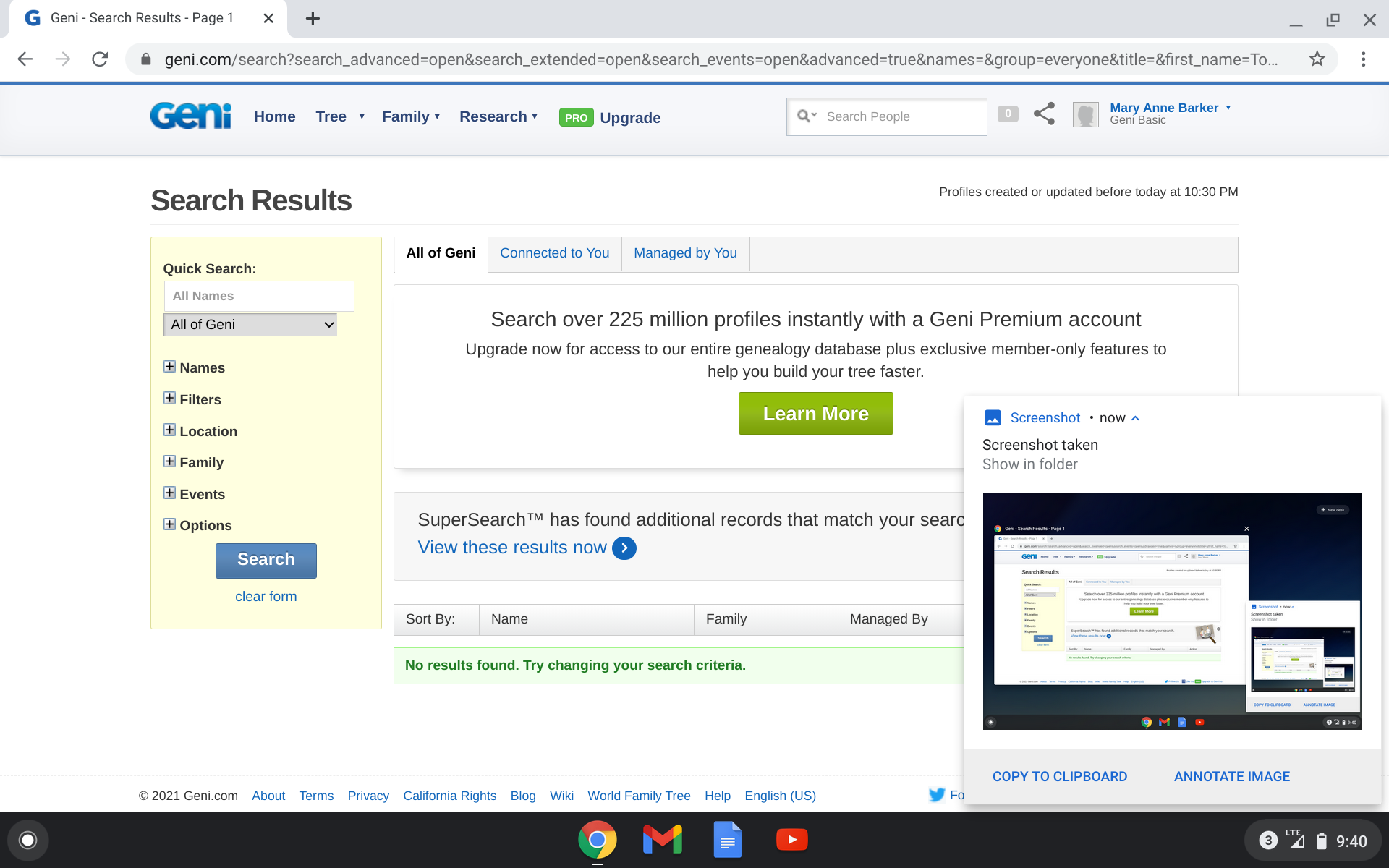Open the All of Geni dropdown

(x=250, y=325)
